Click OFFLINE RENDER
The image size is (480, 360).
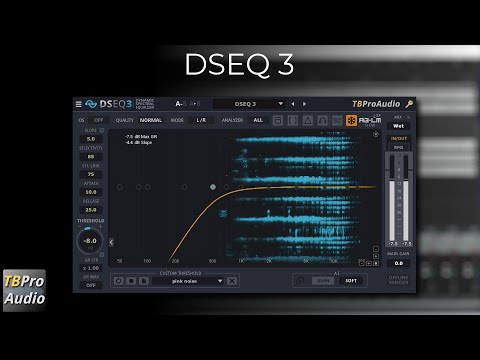point(398,280)
